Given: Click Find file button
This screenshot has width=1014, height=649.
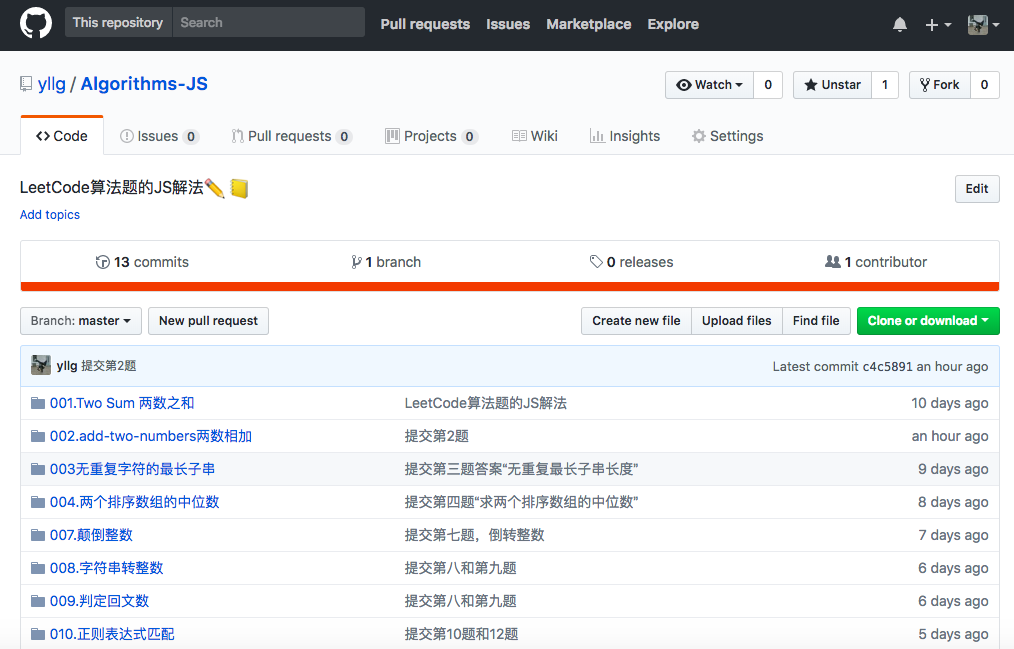Looking at the screenshot, I should click(x=816, y=321).
